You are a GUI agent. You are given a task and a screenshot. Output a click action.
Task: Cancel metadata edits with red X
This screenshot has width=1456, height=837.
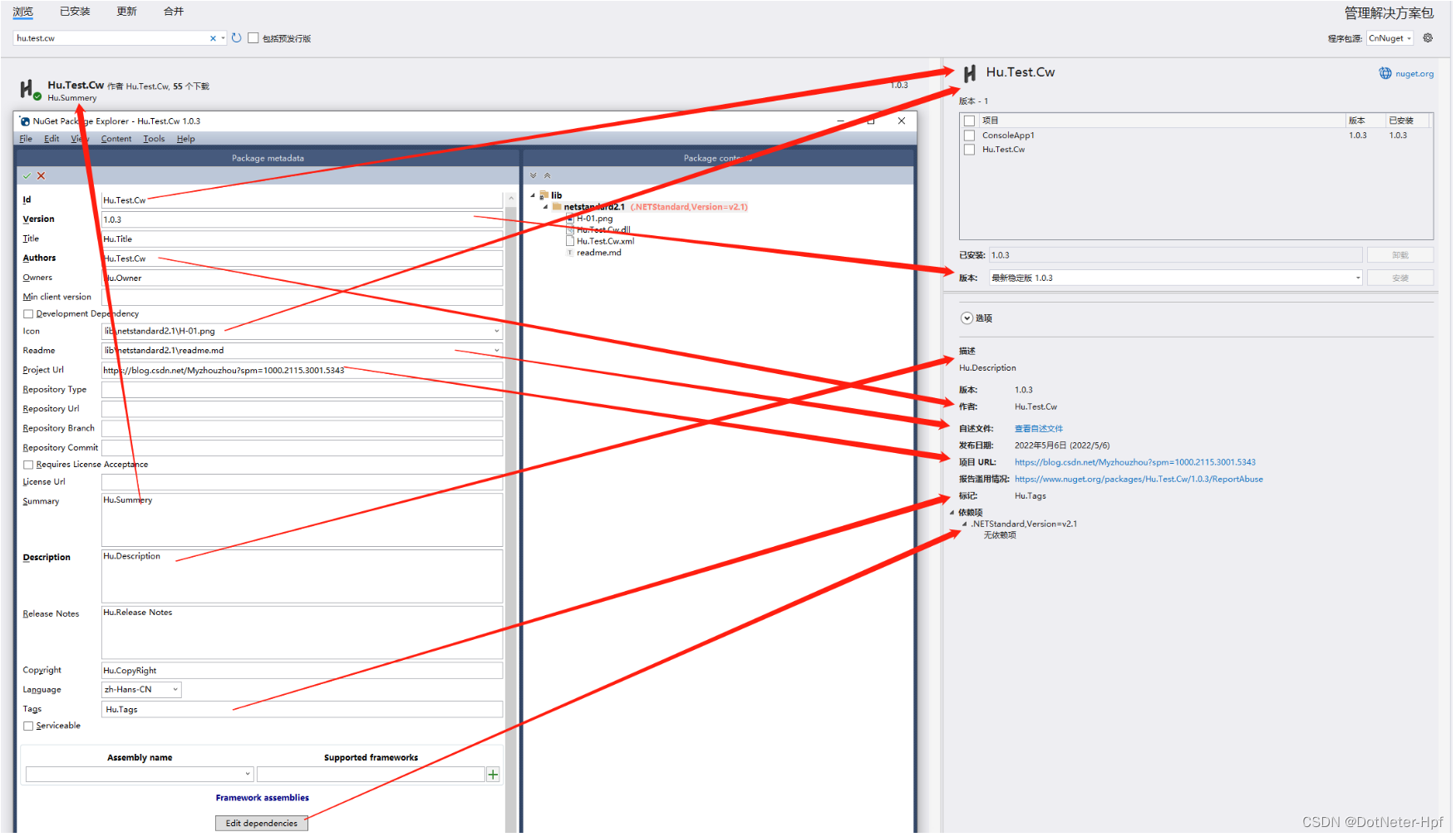(41, 176)
